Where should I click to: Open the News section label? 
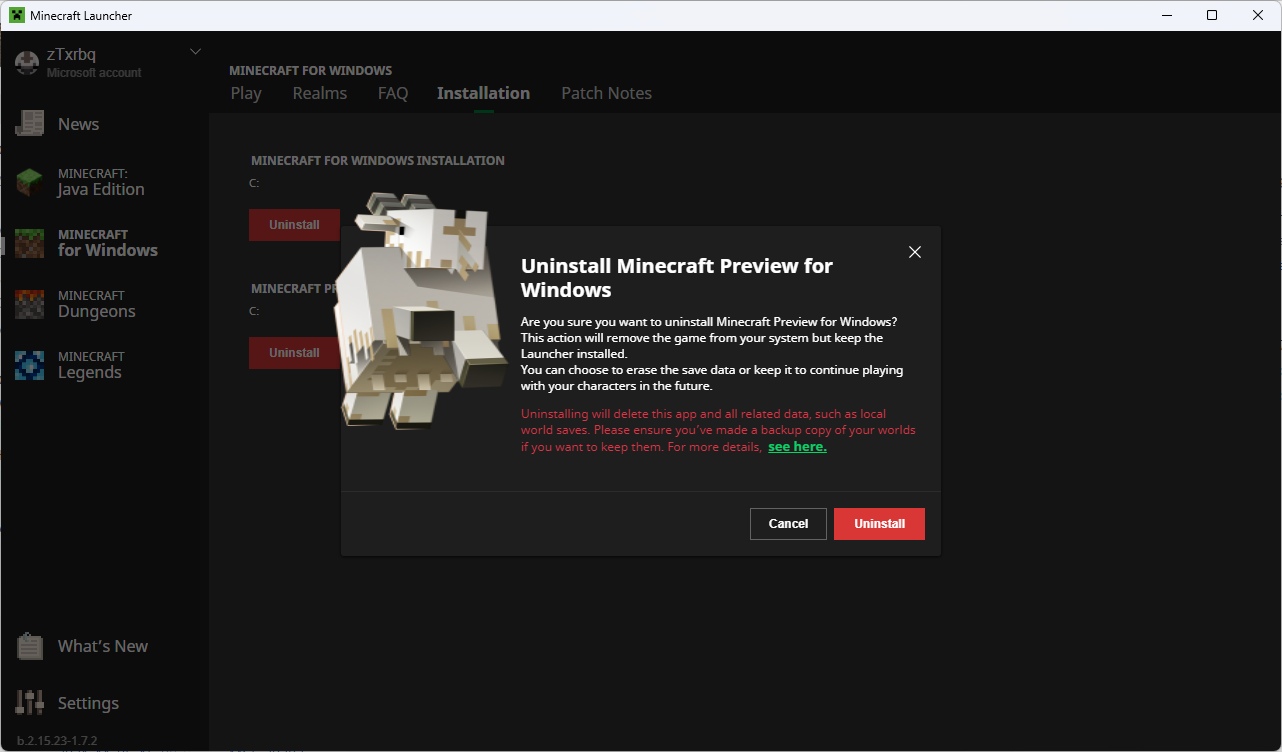78,124
